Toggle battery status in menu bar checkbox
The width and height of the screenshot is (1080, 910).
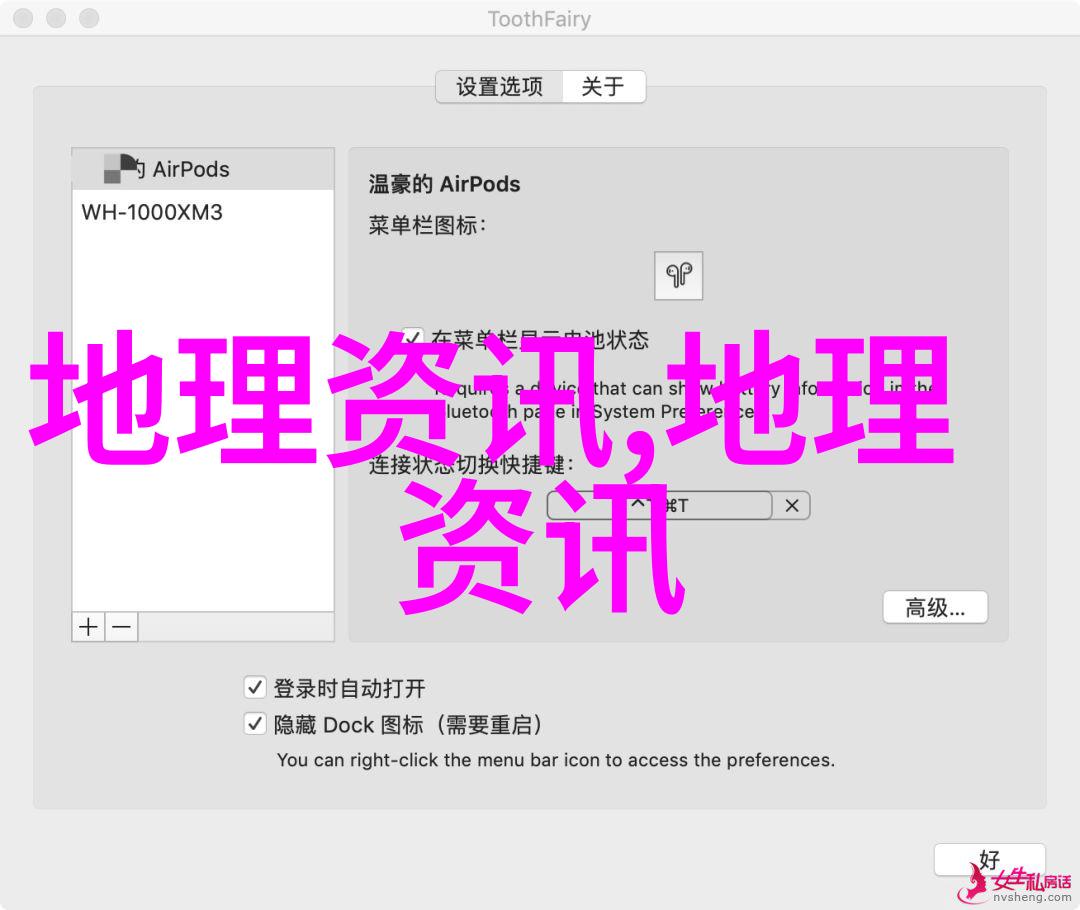(413, 338)
